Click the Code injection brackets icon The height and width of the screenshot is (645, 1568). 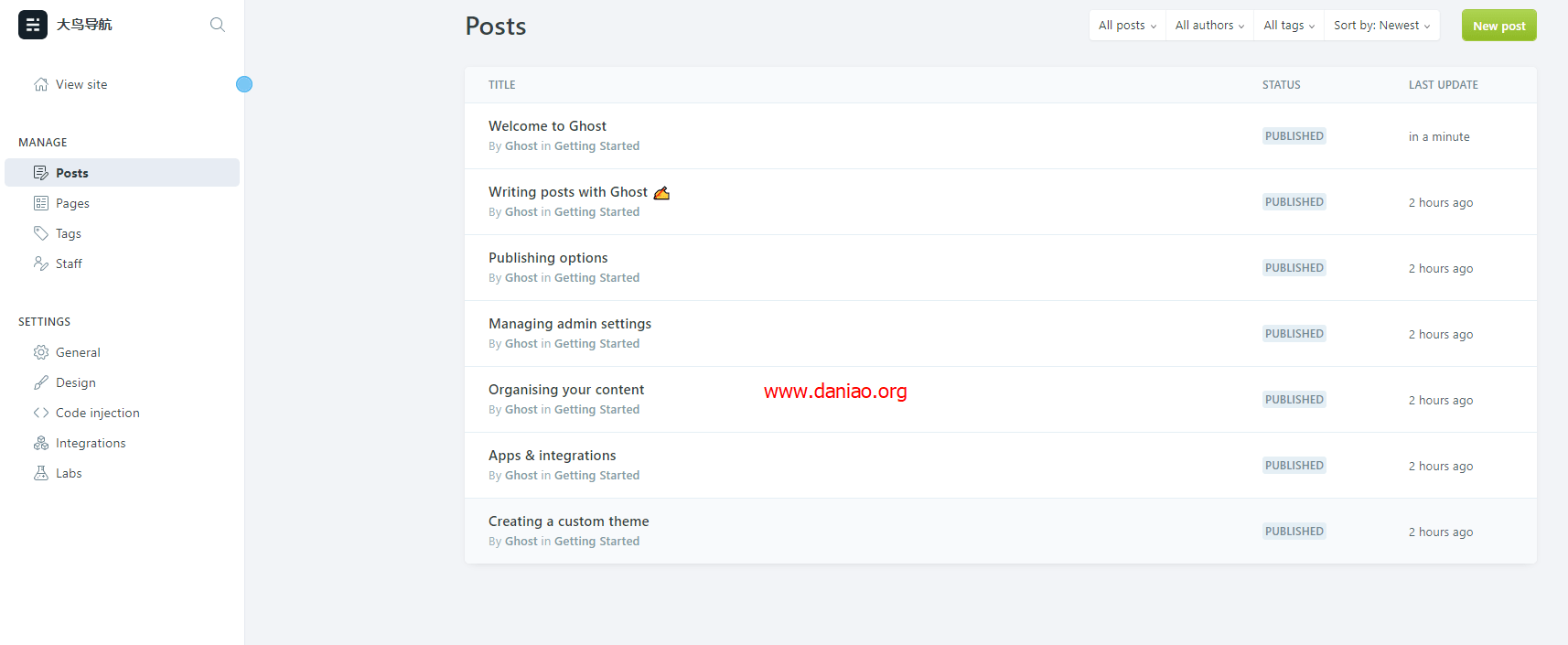pos(41,413)
